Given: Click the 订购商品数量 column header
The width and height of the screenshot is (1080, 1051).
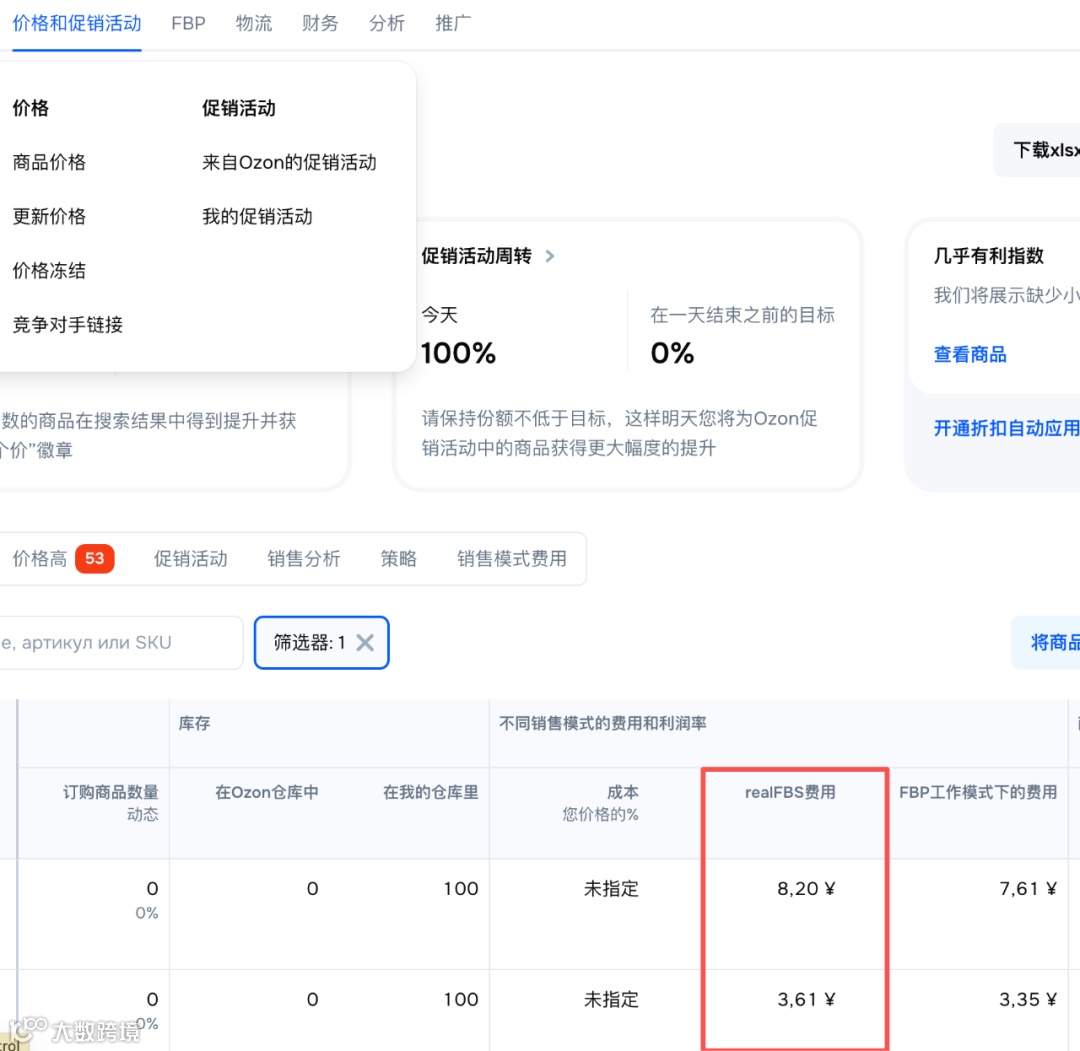Looking at the screenshot, I should (x=110, y=792).
